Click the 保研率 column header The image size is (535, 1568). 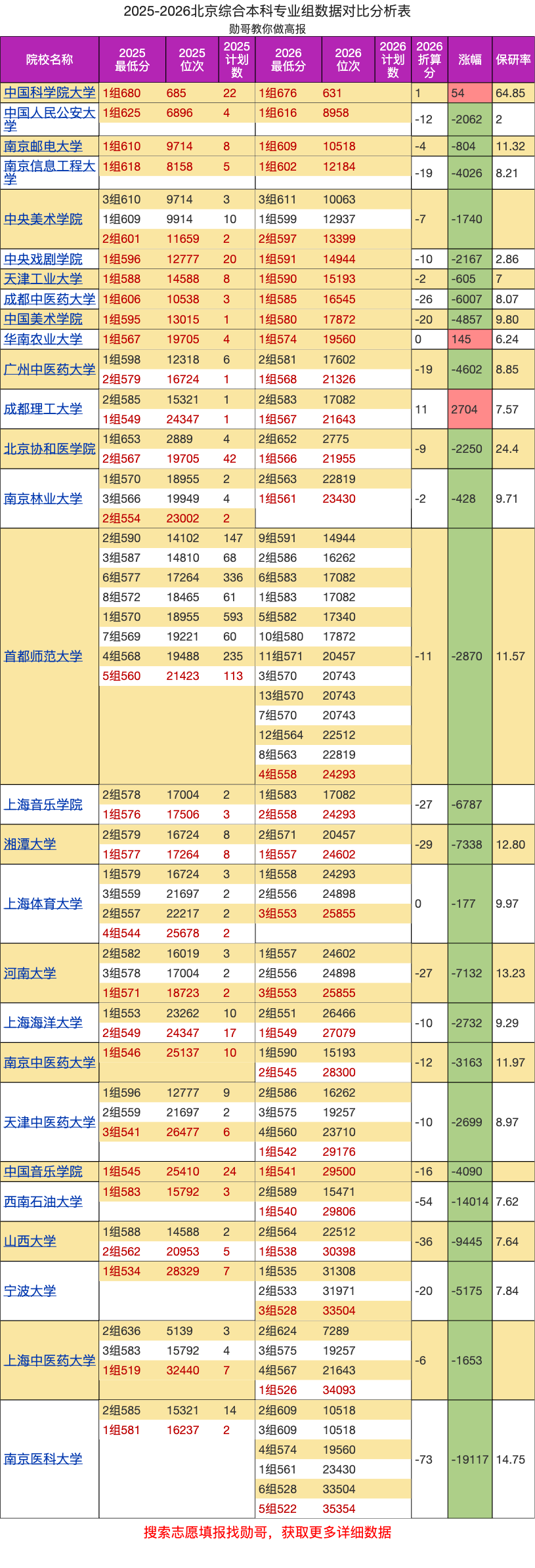pyautogui.click(x=513, y=59)
